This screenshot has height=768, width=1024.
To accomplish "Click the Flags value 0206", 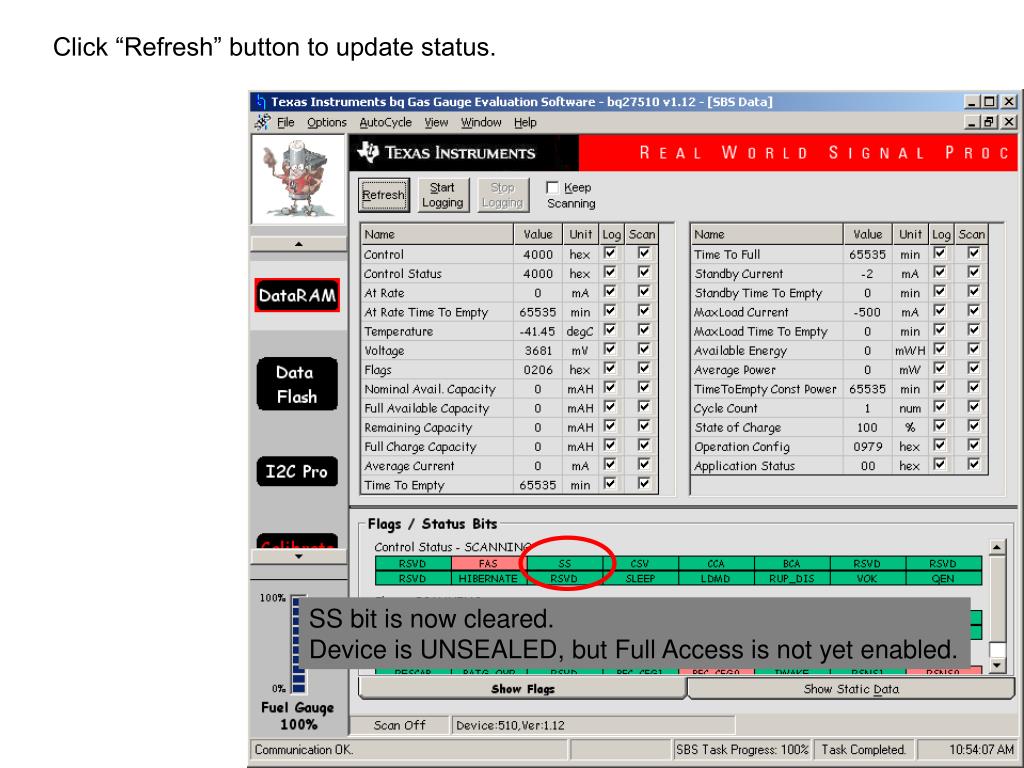I will (538, 370).
